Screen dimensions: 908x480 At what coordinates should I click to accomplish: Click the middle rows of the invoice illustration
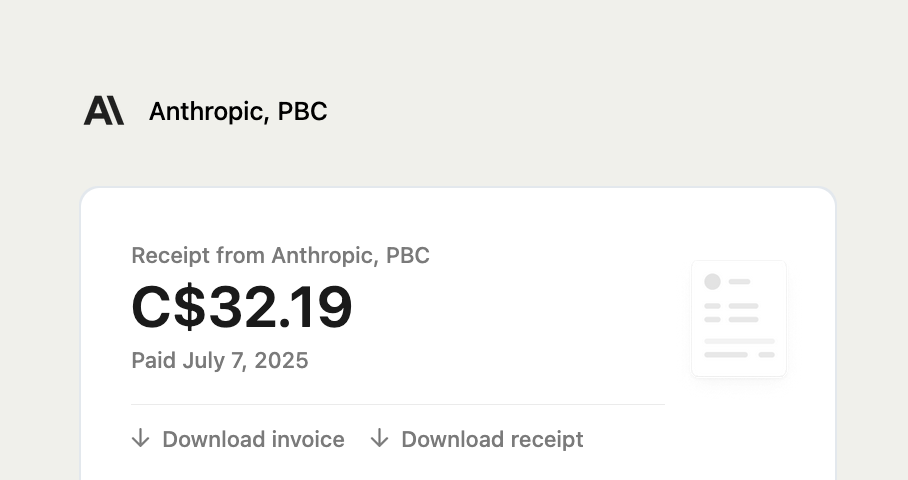pyautogui.click(x=732, y=312)
